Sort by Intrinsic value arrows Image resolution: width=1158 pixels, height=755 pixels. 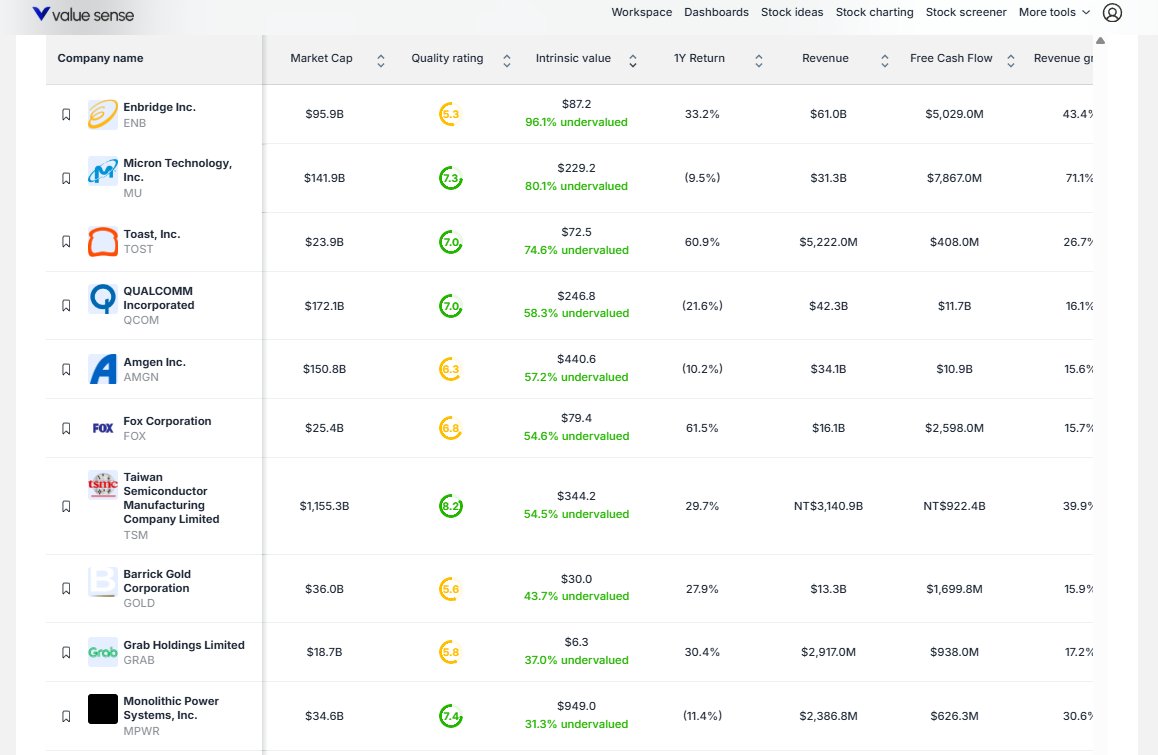633,61
